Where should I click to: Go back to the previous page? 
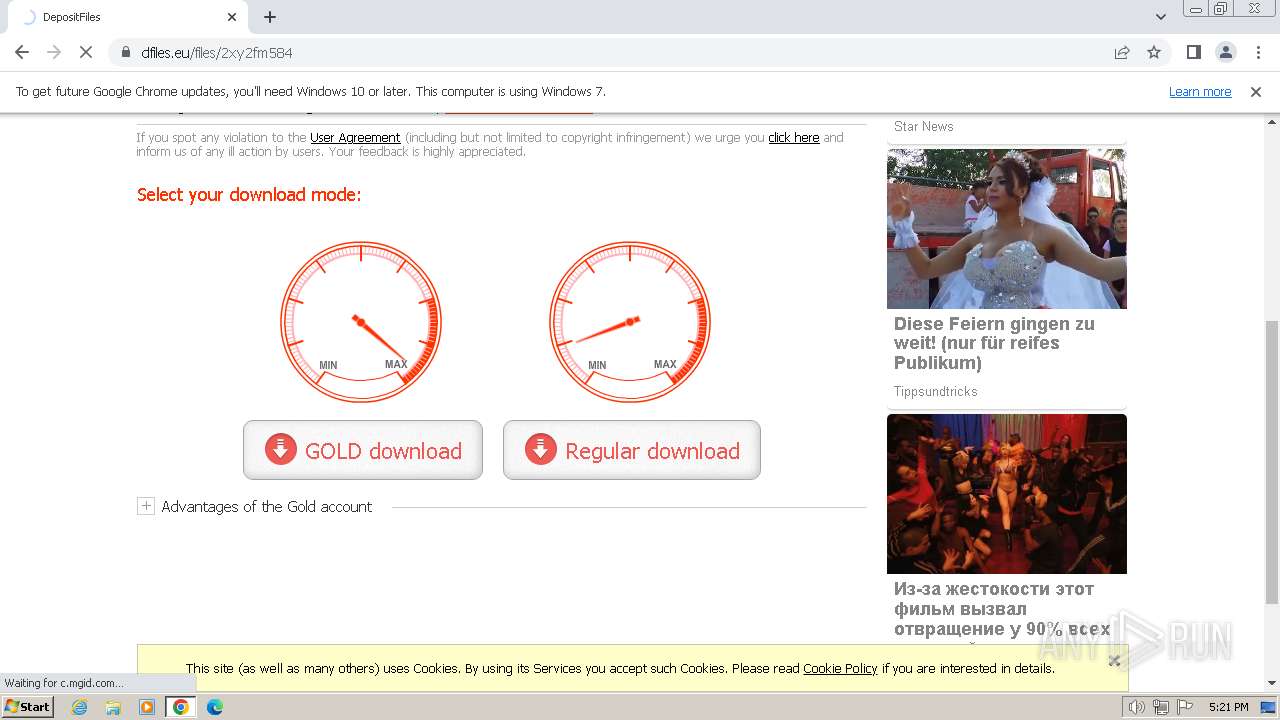coord(22,52)
